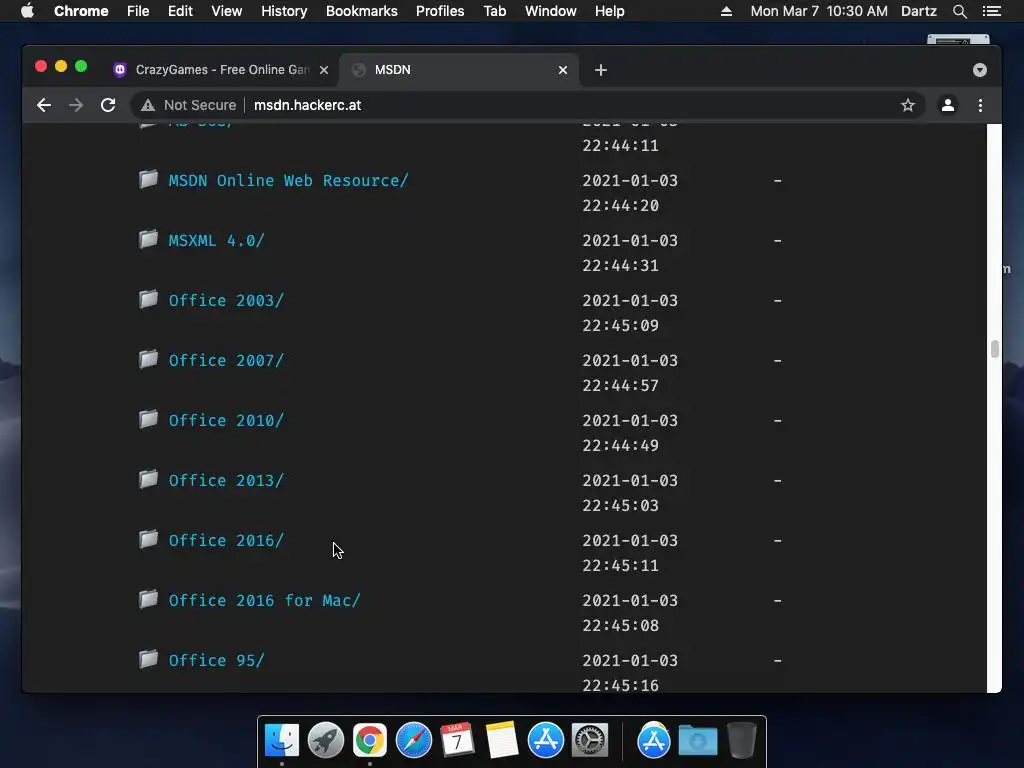Close the CrazyGames tab
Viewport: 1024px width, 768px height.
pos(324,70)
